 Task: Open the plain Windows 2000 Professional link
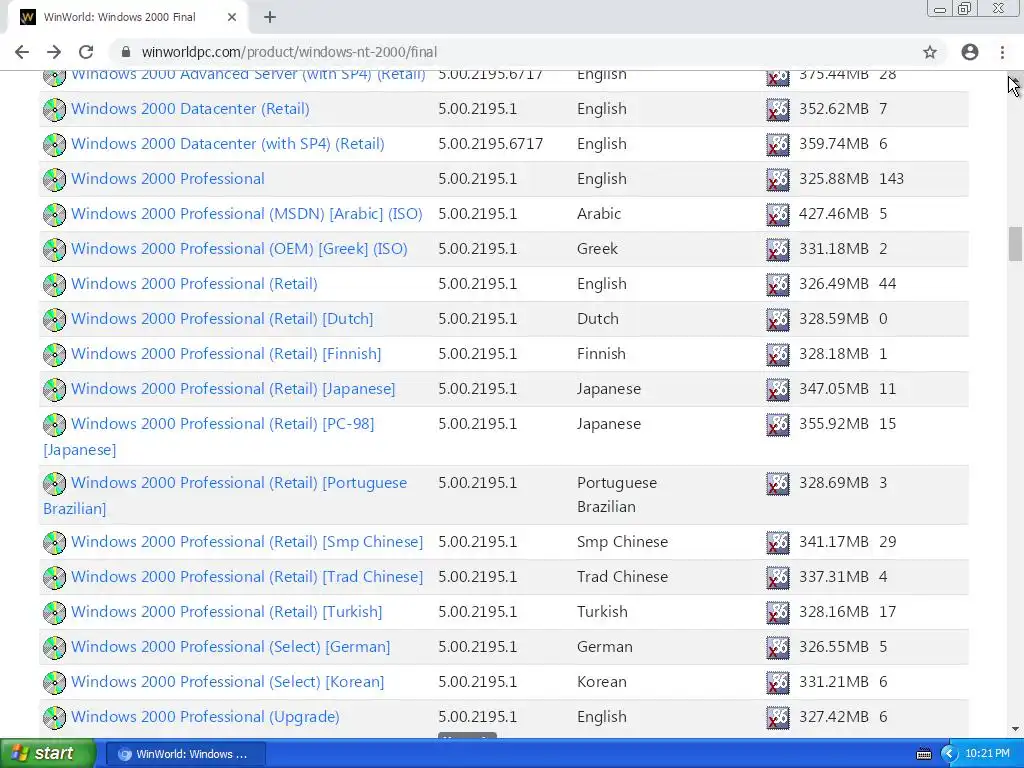tap(168, 179)
